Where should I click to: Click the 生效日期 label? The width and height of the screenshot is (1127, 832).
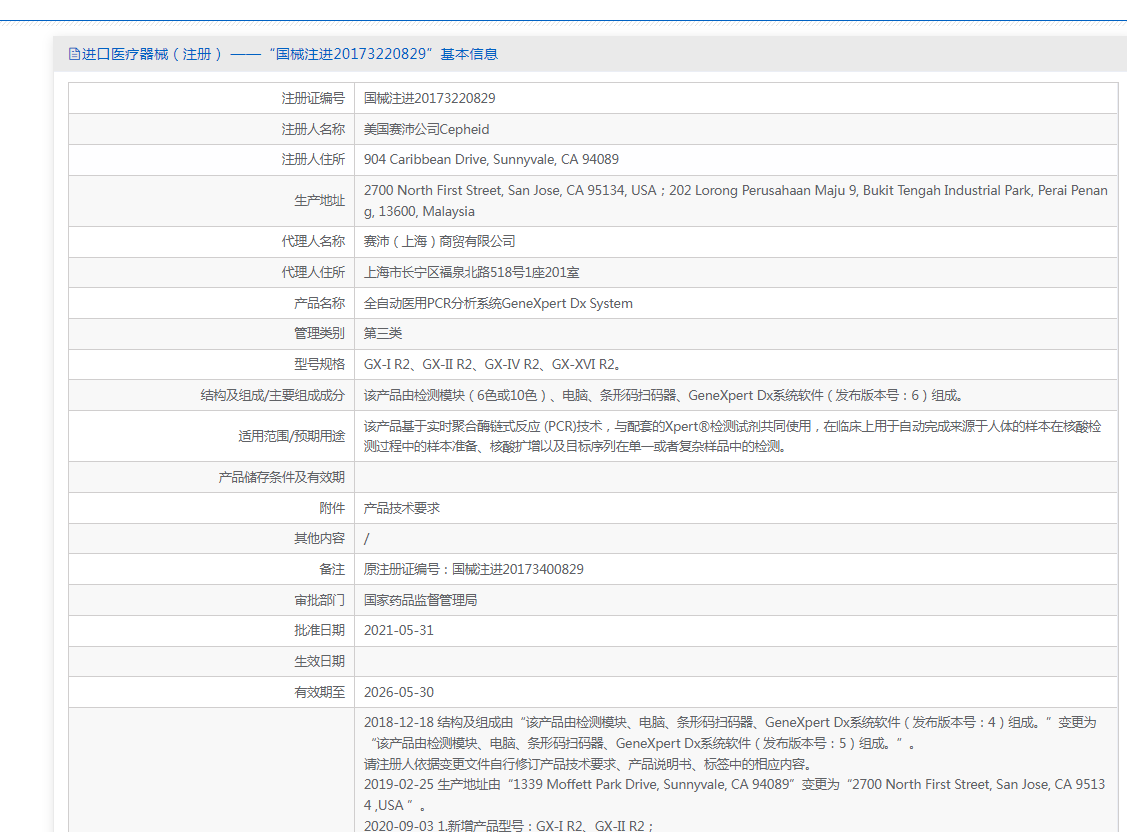coord(320,661)
